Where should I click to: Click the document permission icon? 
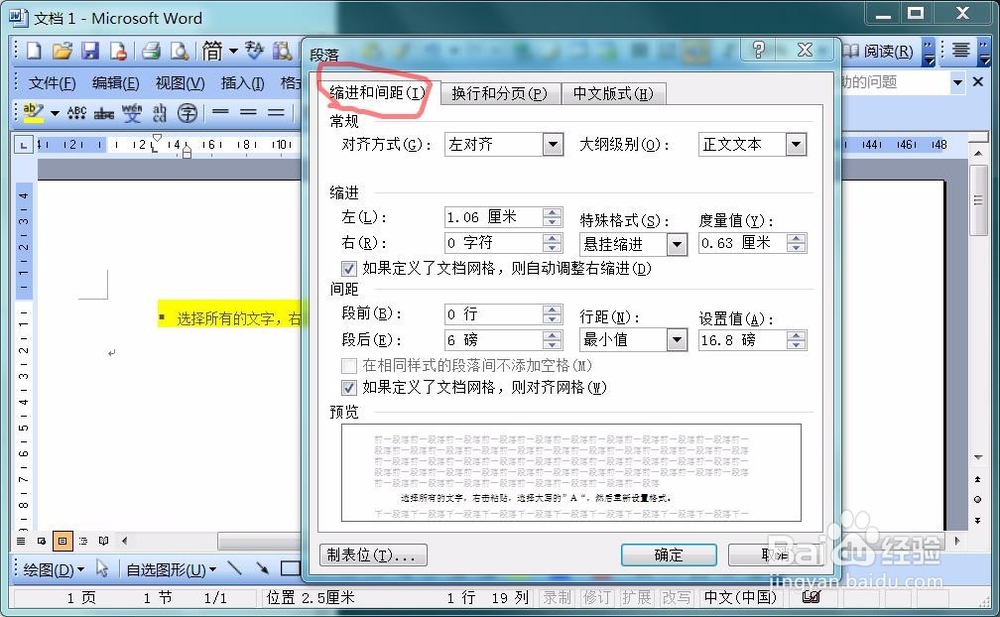pos(119,50)
